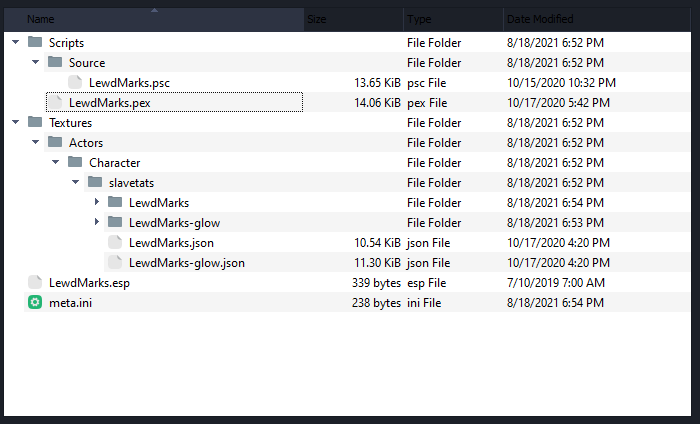
Task: Click the Scripts folder icon
Action: click(x=35, y=42)
